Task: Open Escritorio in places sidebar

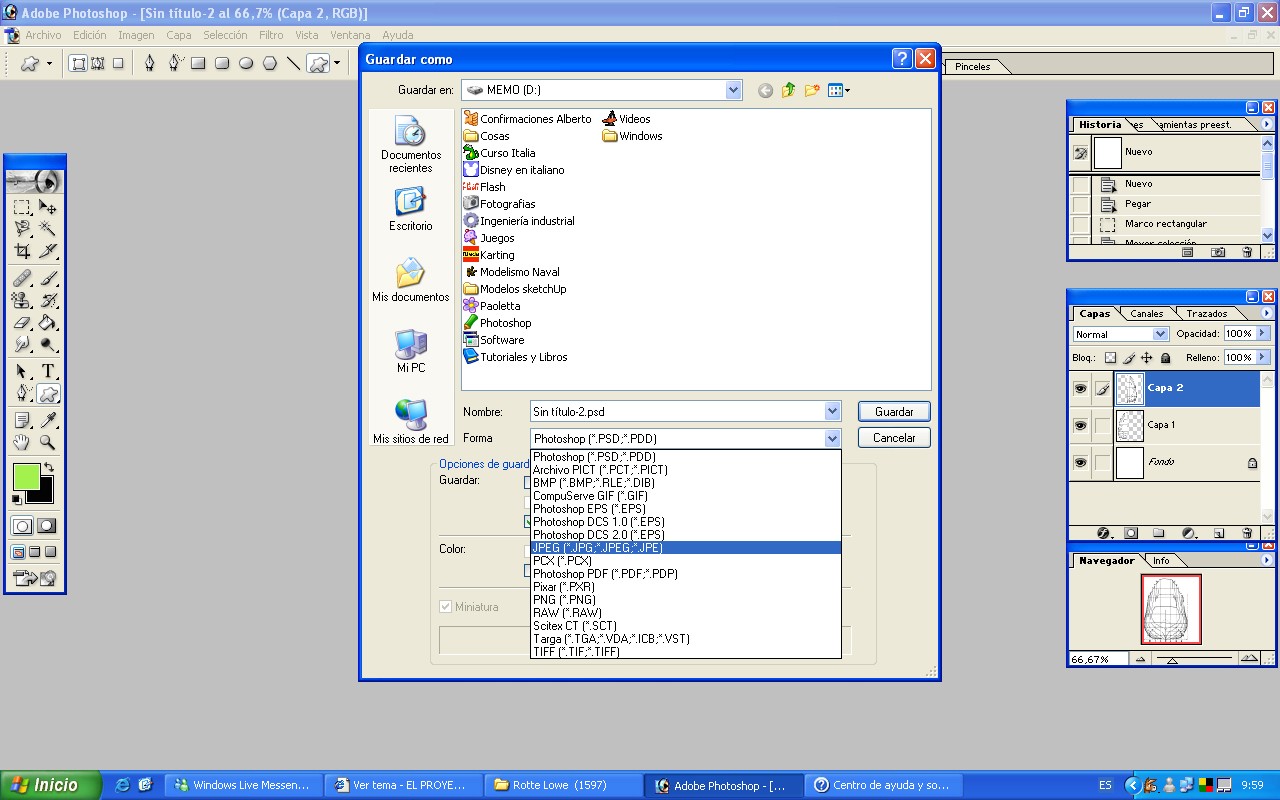Action: point(411,209)
